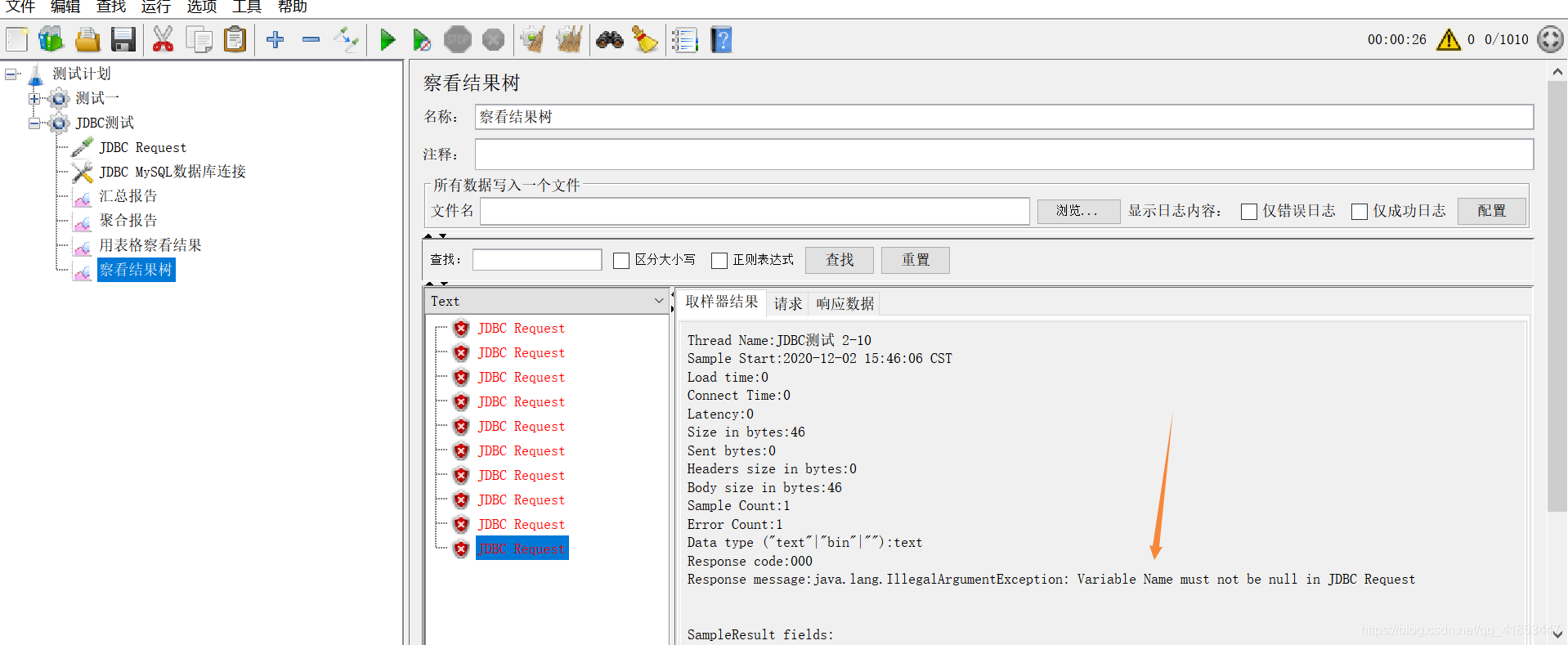Open Search with binoculars icon
The width and height of the screenshot is (1568, 645).
pyautogui.click(x=609, y=39)
